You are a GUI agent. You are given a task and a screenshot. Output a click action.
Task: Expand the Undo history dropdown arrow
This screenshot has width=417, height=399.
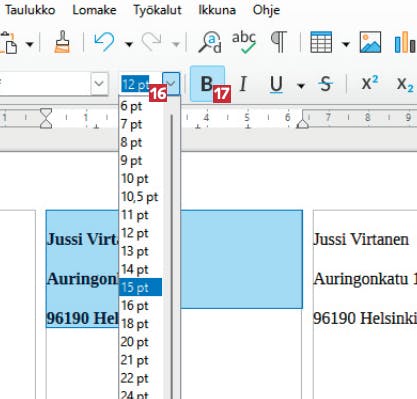pyautogui.click(x=129, y=44)
